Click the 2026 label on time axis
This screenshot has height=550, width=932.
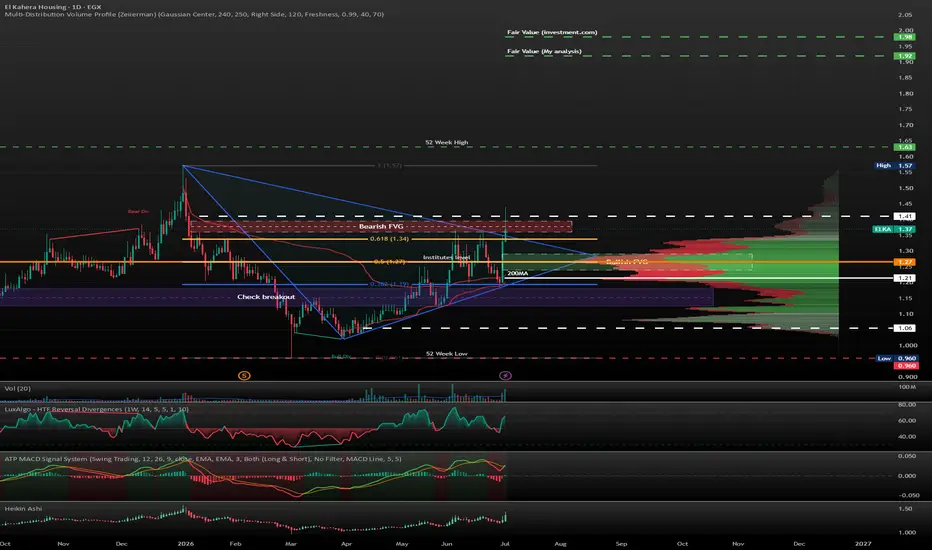pos(185,543)
